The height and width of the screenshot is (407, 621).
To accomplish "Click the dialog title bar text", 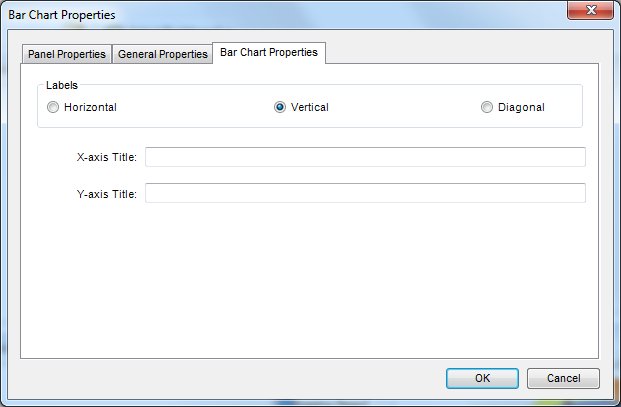I will 62,16.
